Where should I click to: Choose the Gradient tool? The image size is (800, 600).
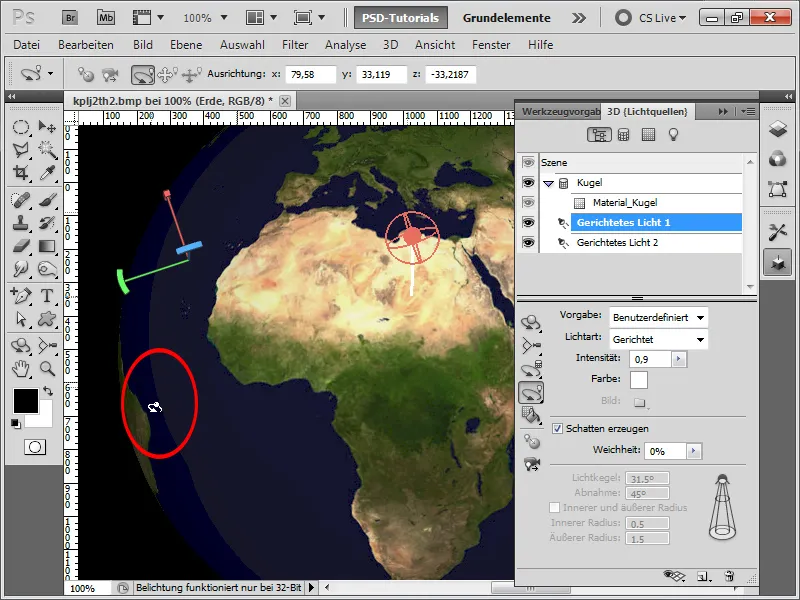[x=47, y=246]
